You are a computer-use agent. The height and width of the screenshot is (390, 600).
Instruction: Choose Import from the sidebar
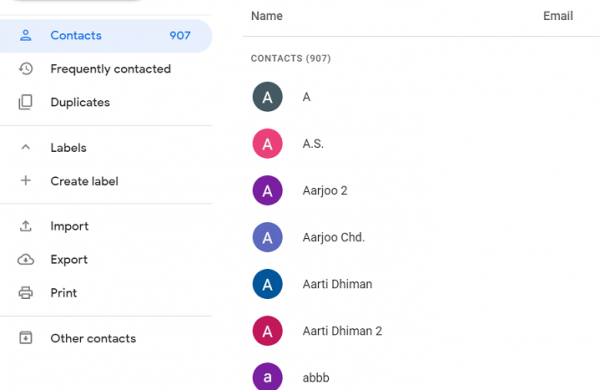click(x=69, y=226)
